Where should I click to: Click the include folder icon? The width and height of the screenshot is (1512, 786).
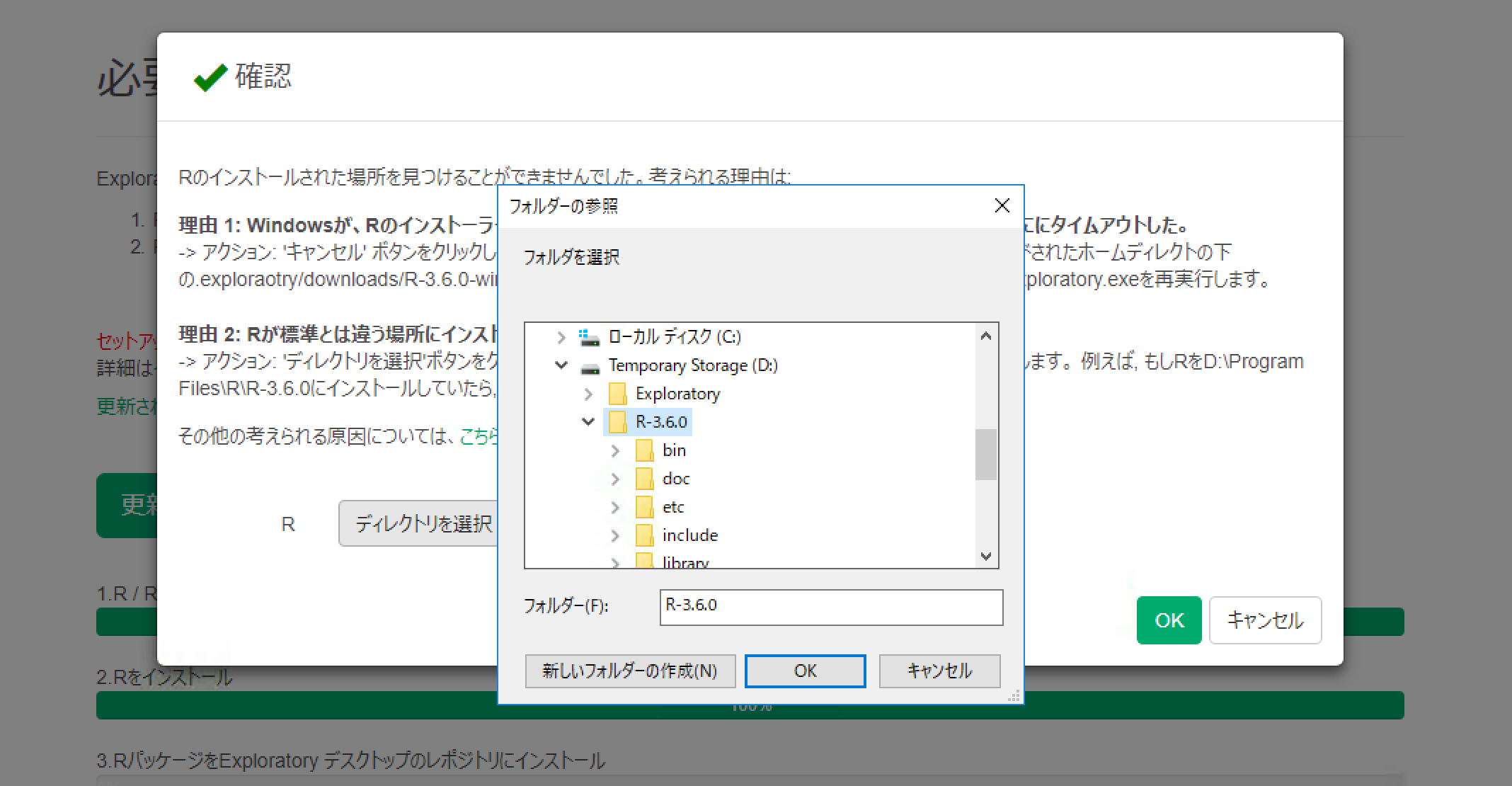[644, 535]
